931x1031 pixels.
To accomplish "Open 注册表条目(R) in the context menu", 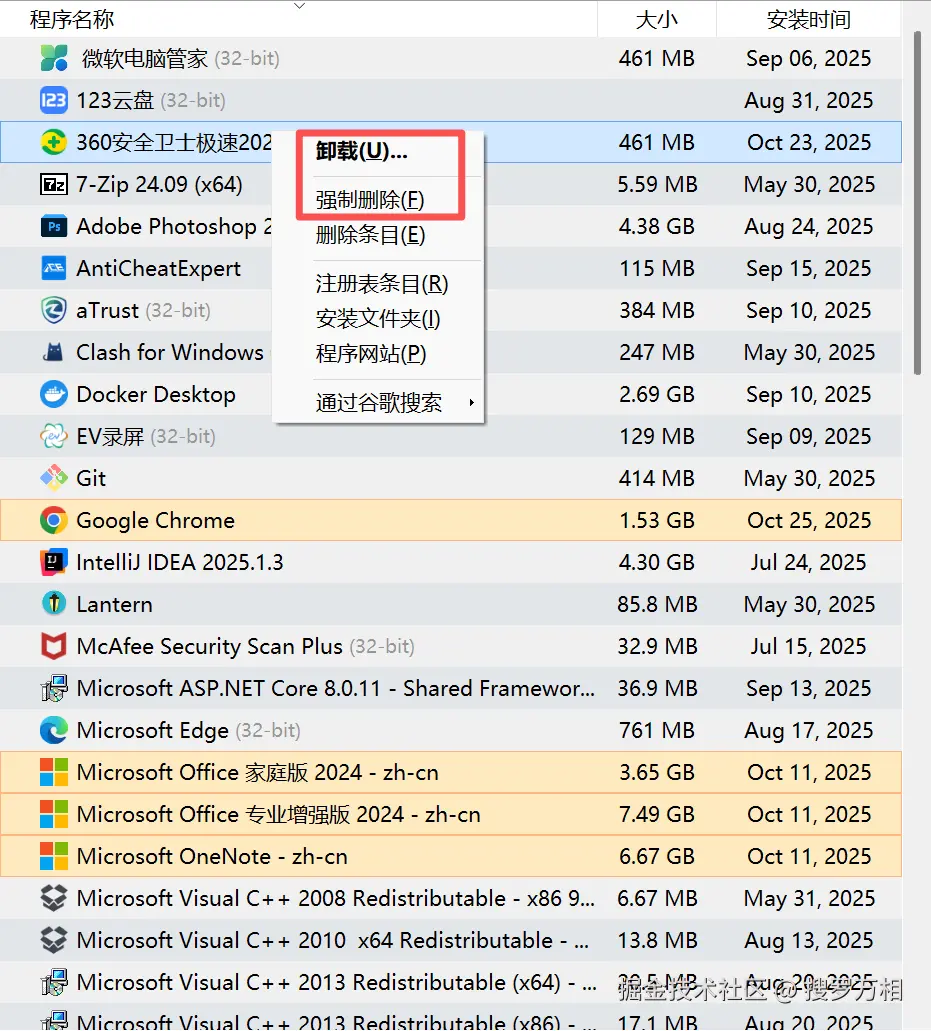I will [x=378, y=283].
